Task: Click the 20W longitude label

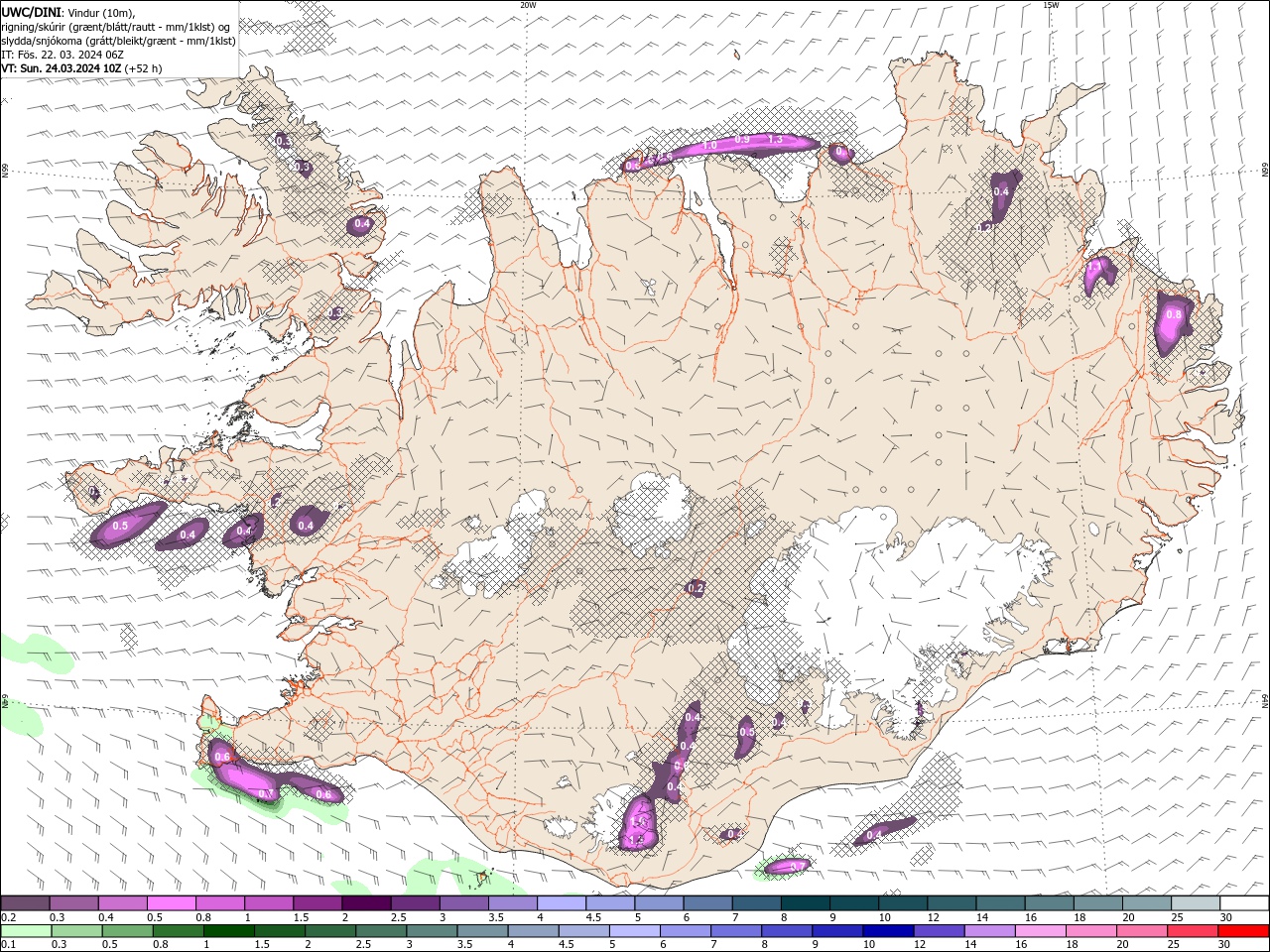Action: click(x=528, y=5)
